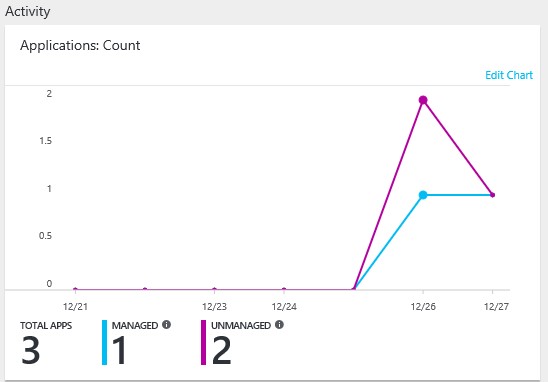The image size is (548, 382).
Task: Click the purple Unmanaged color bar
Action: (203, 343)
